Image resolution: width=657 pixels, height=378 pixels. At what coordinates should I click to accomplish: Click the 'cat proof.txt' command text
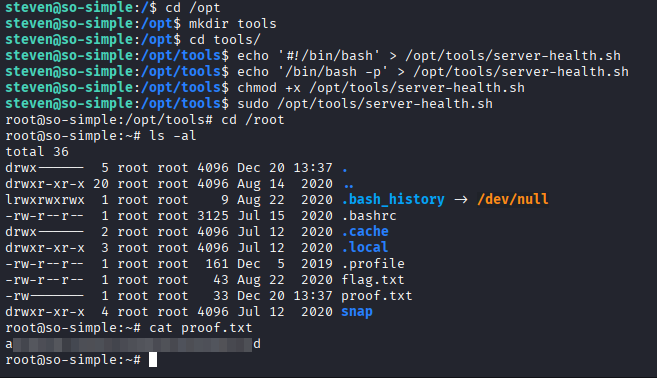tap(201, 327)
